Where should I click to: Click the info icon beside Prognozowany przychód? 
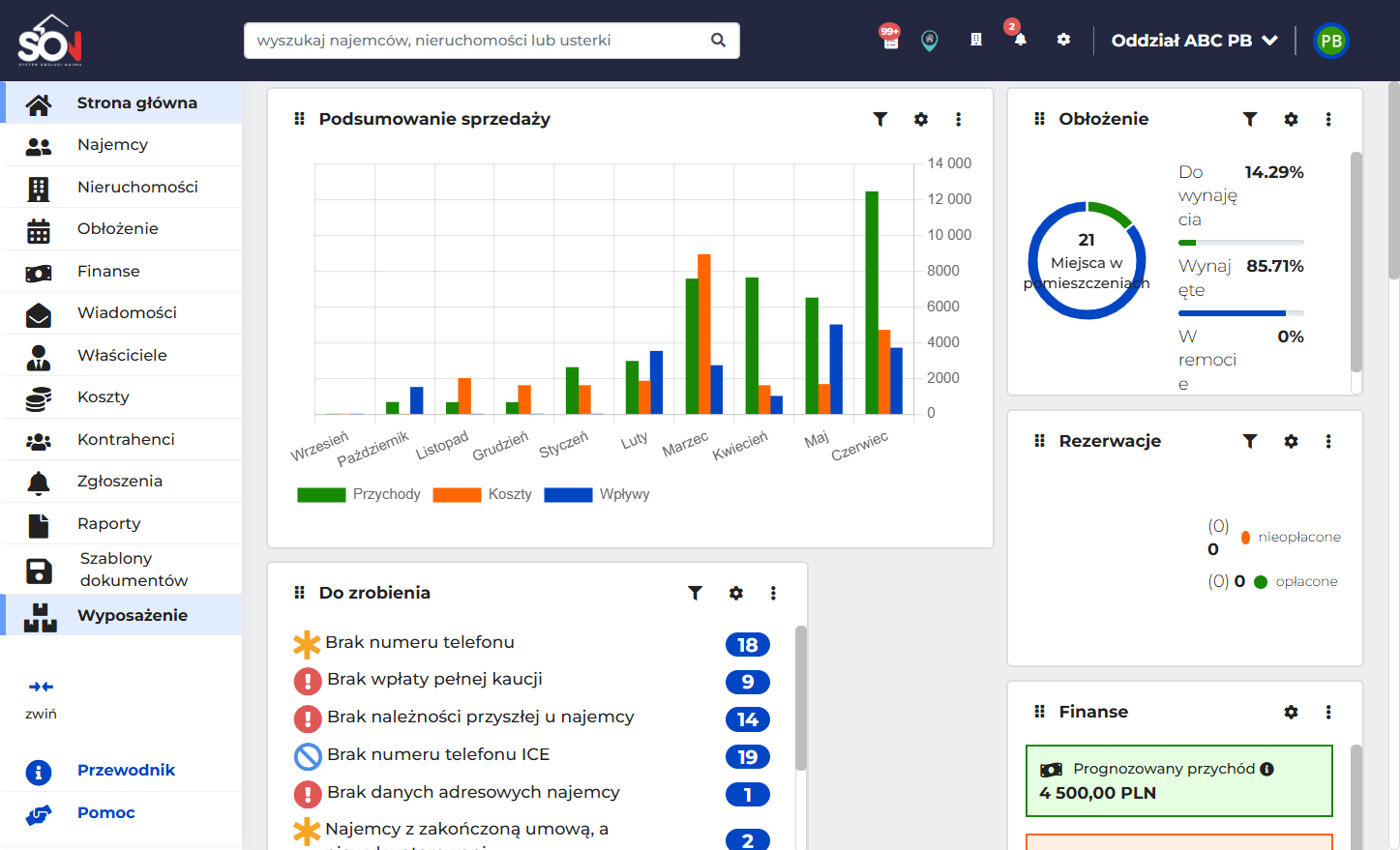point(1266,769)
